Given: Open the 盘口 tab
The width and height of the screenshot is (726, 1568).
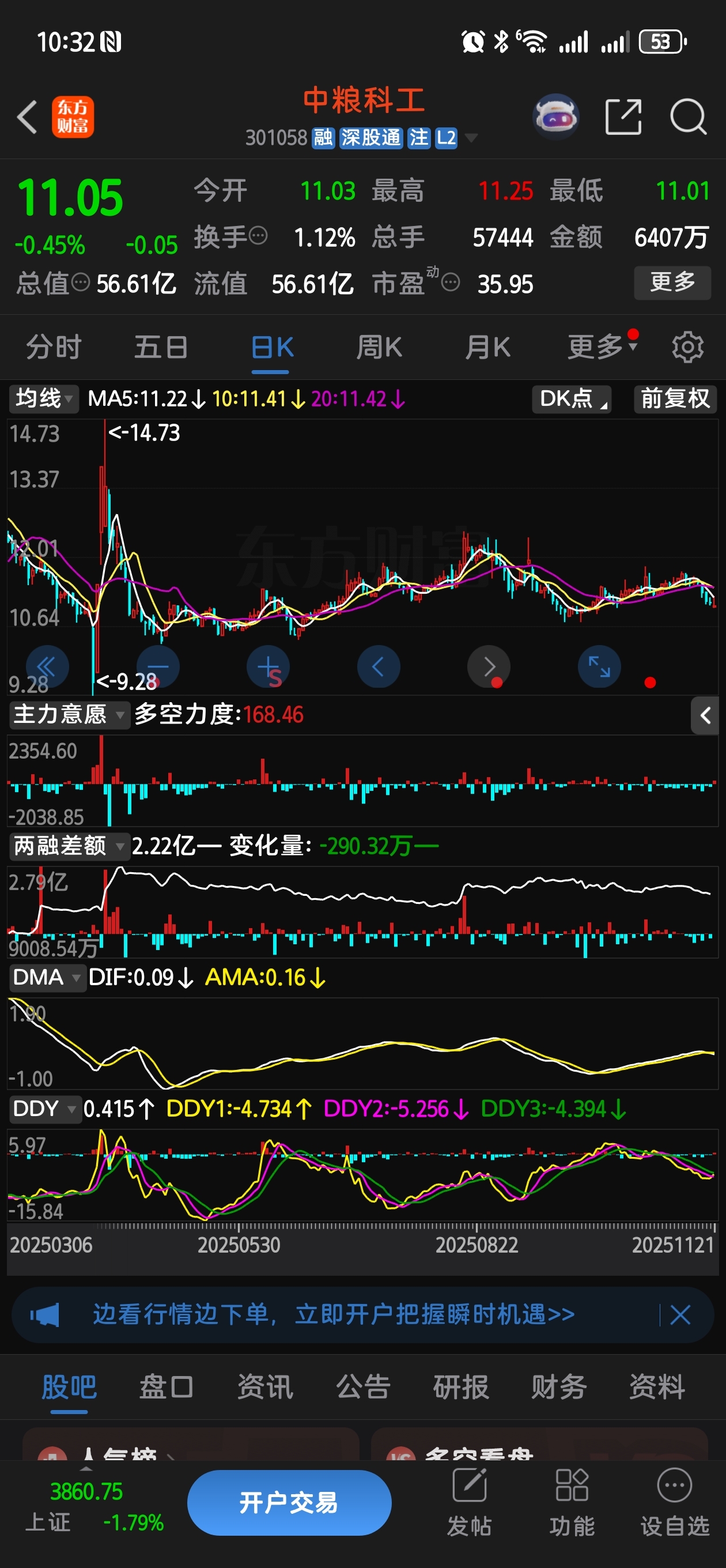Looking at the screenshot, I should (x=167, y=1387).
